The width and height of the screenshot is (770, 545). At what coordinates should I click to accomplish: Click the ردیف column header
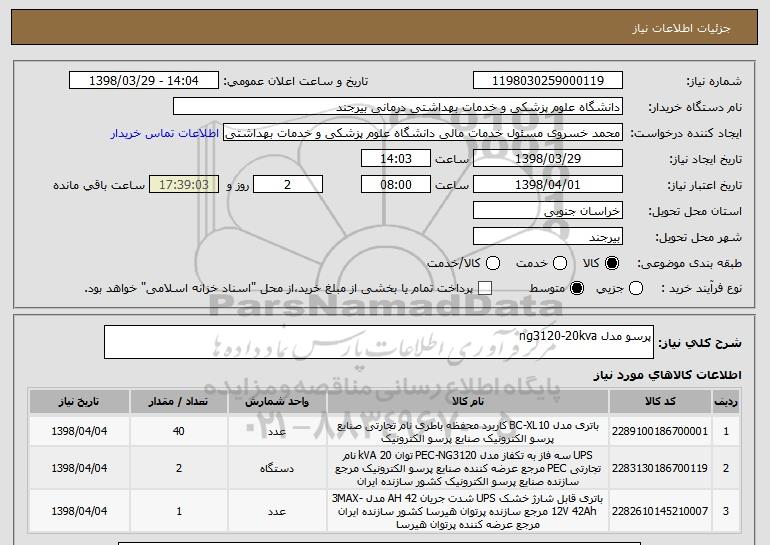coord(726,402)
